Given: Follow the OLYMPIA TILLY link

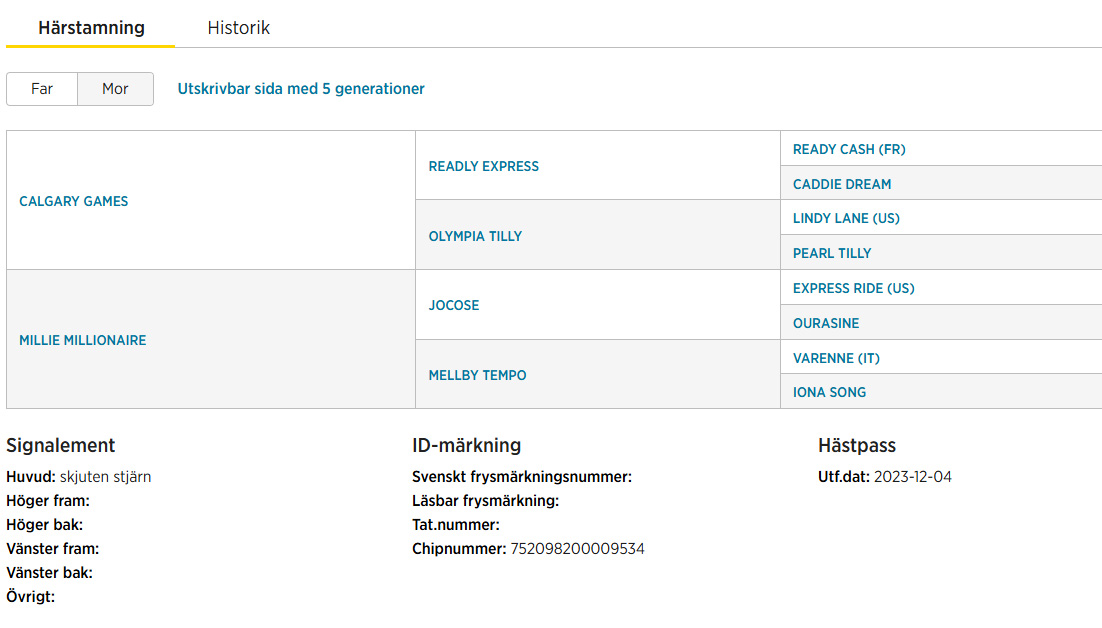Looking at the screenshot, I should (475, 237).
